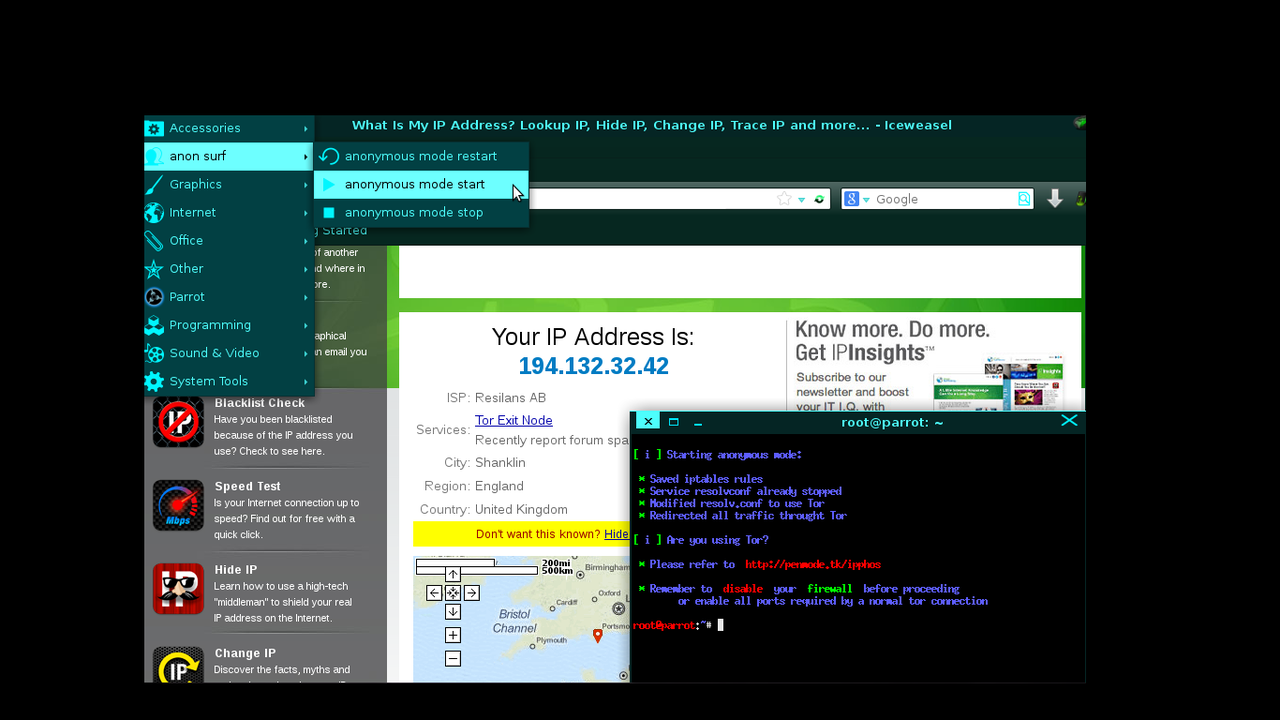Choose anonymous mode start

(421, 184)
